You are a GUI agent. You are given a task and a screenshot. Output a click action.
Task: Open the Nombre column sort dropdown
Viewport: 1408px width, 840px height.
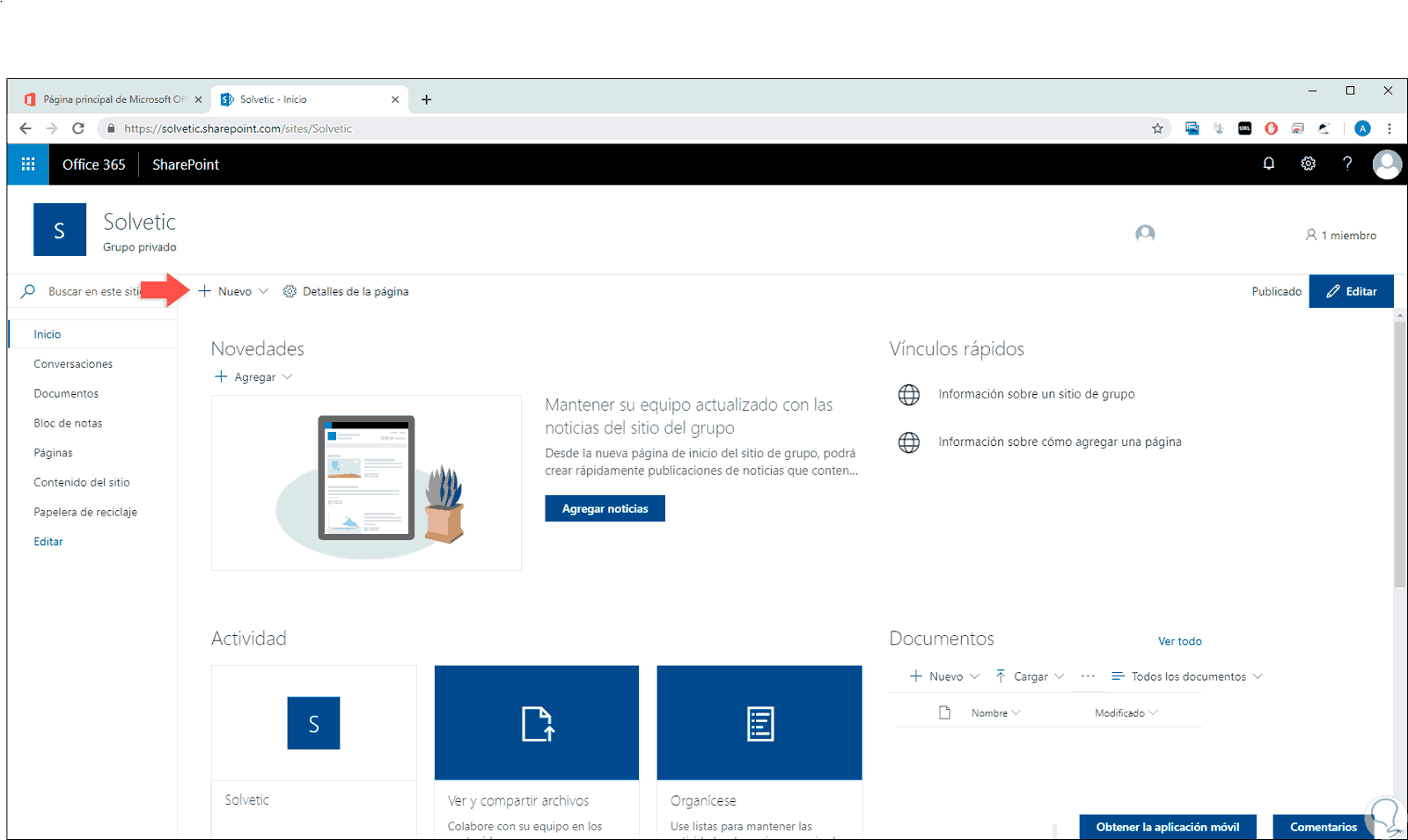996,713
